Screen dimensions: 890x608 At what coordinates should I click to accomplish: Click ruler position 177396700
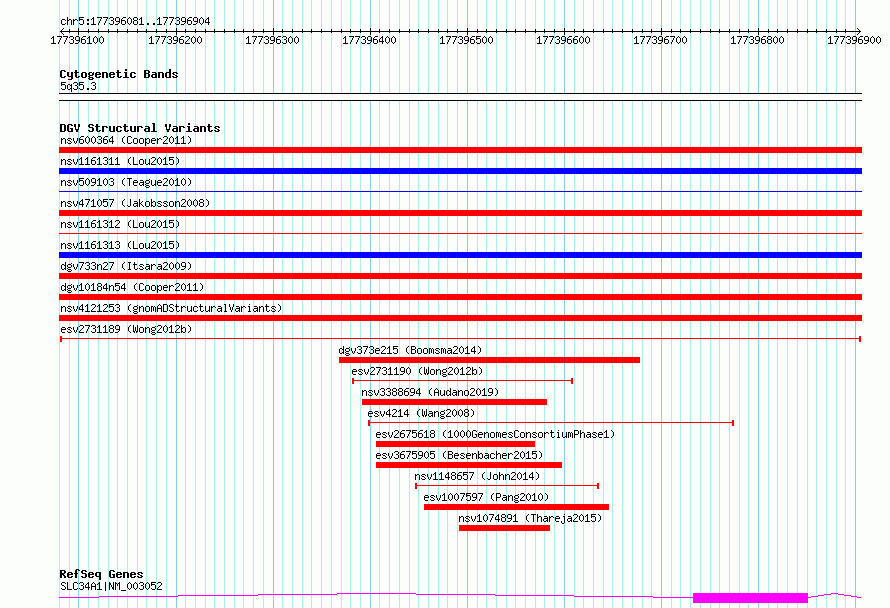661,40
